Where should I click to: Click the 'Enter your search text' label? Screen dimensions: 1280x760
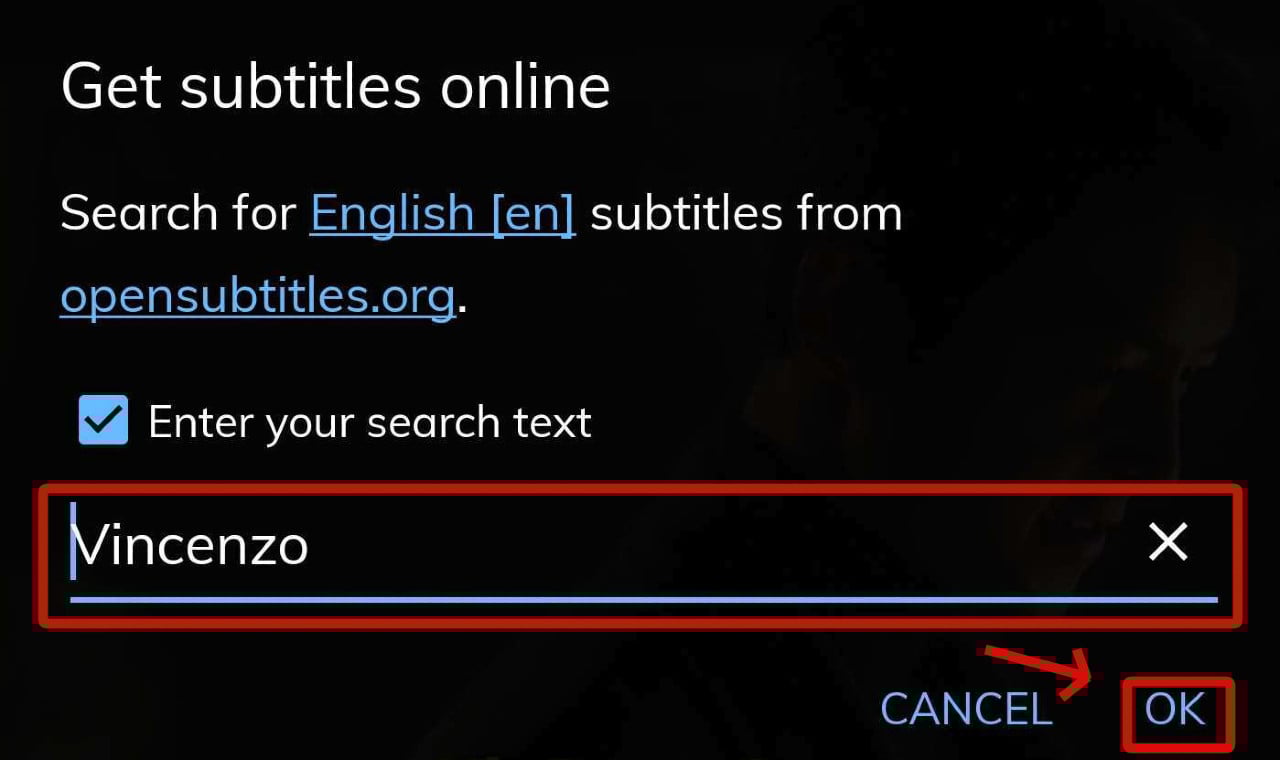370,423
